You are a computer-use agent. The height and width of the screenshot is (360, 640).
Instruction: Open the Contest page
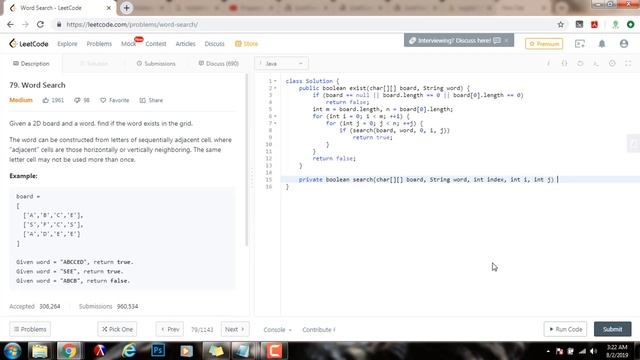156,44
